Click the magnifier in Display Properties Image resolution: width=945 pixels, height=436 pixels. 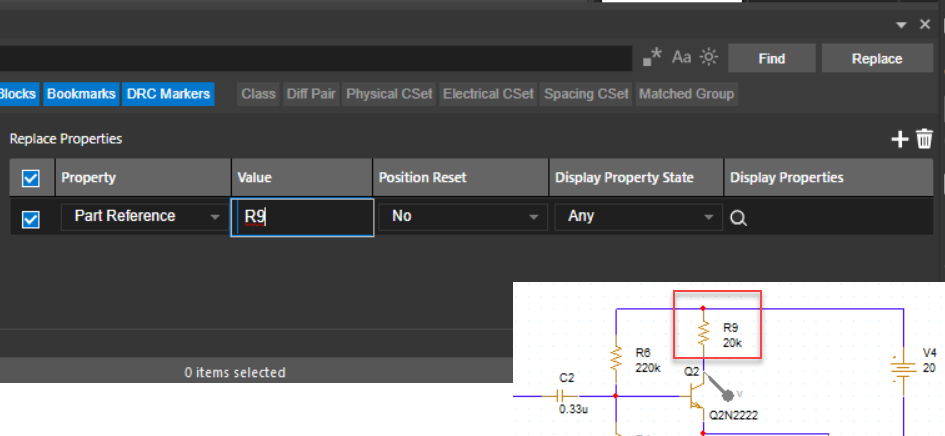click(x=738, y=217)
